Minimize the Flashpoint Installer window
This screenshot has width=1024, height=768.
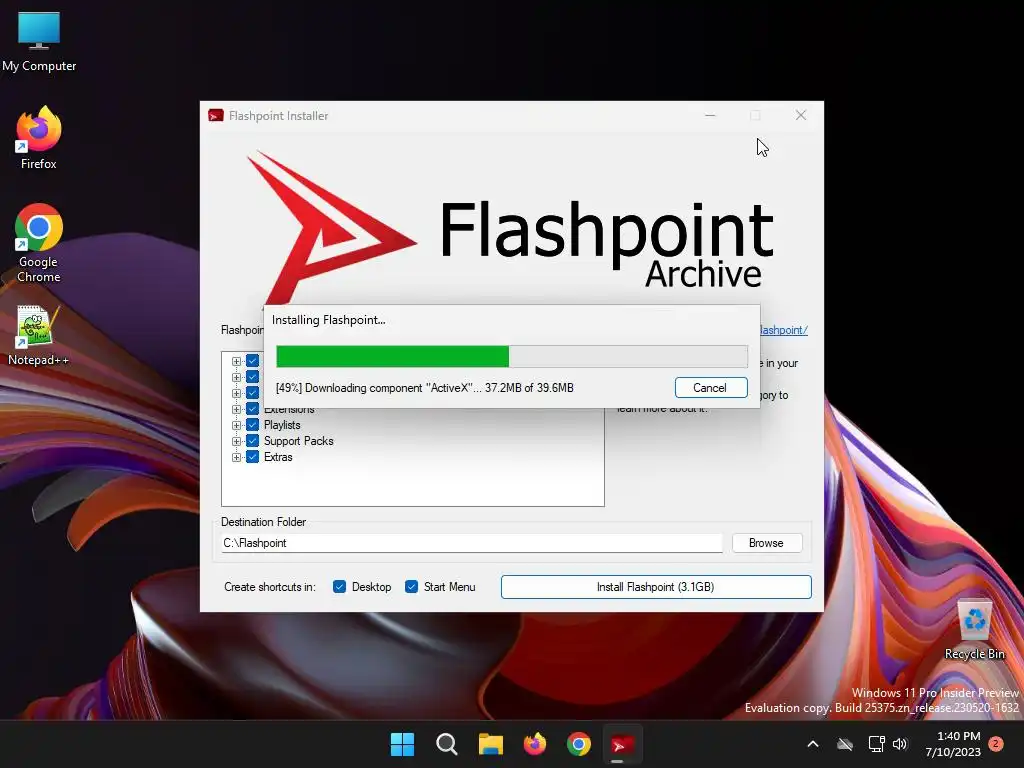click(x=711, y=116)
